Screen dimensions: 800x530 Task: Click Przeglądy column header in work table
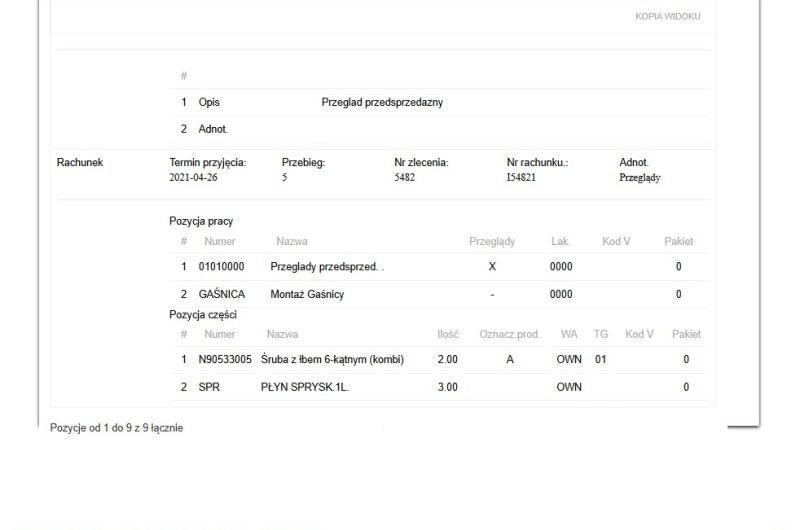(492, 242)
